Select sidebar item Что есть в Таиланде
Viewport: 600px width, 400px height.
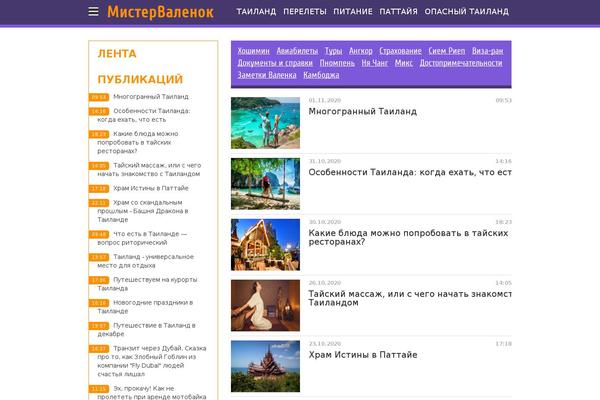click(x=142, y=238)
